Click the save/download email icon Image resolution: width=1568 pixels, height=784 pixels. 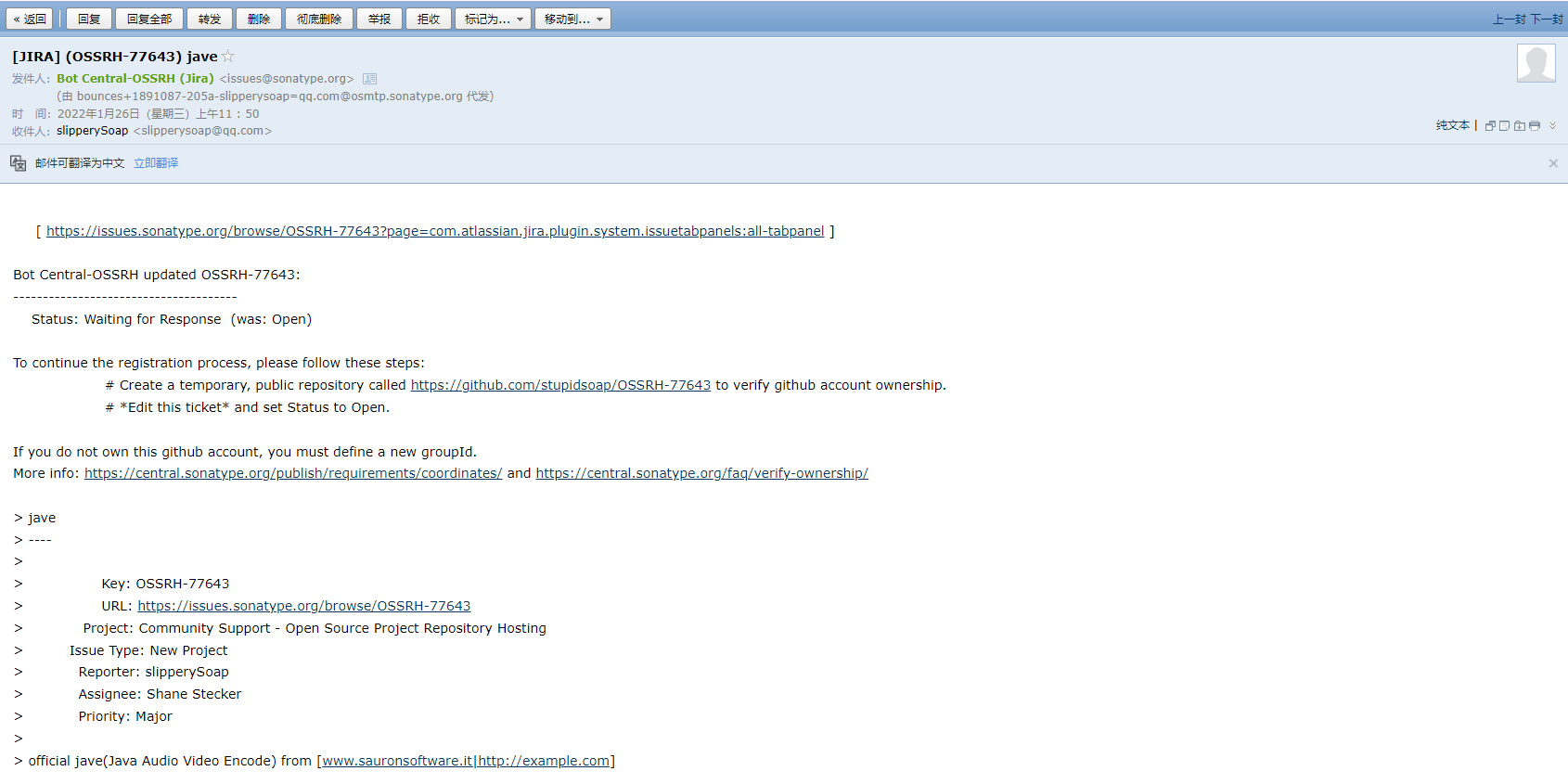click(1519, 125)
